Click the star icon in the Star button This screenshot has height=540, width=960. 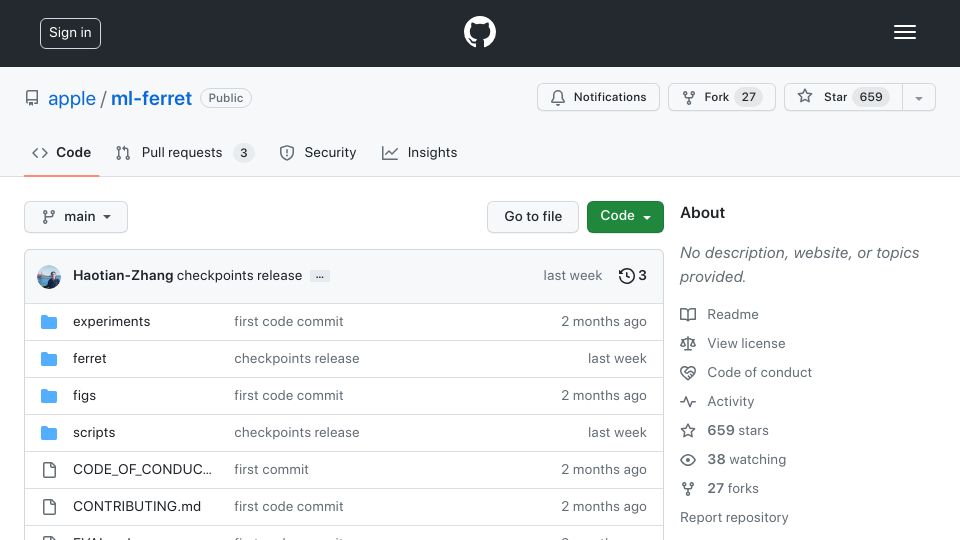[805, 96]
